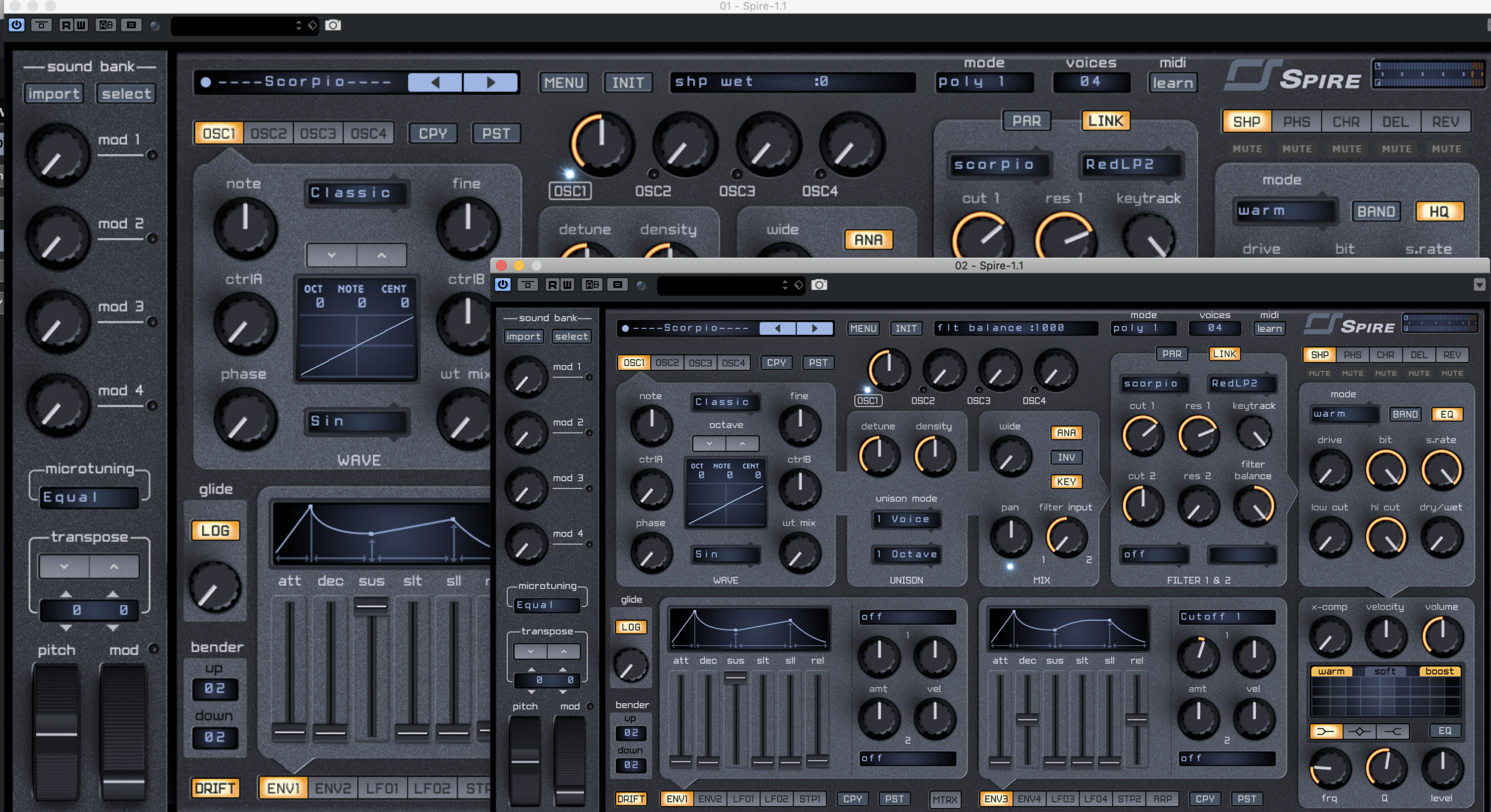Open the 1 Octave unison dropdown in 02 window
This screenshot has height=812, width=1491.
point(907,554)
